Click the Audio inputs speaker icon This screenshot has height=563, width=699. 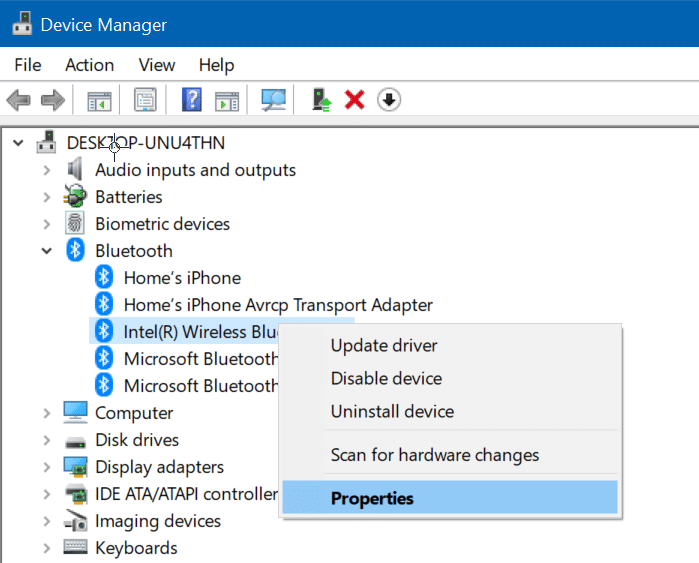[75, 169]
